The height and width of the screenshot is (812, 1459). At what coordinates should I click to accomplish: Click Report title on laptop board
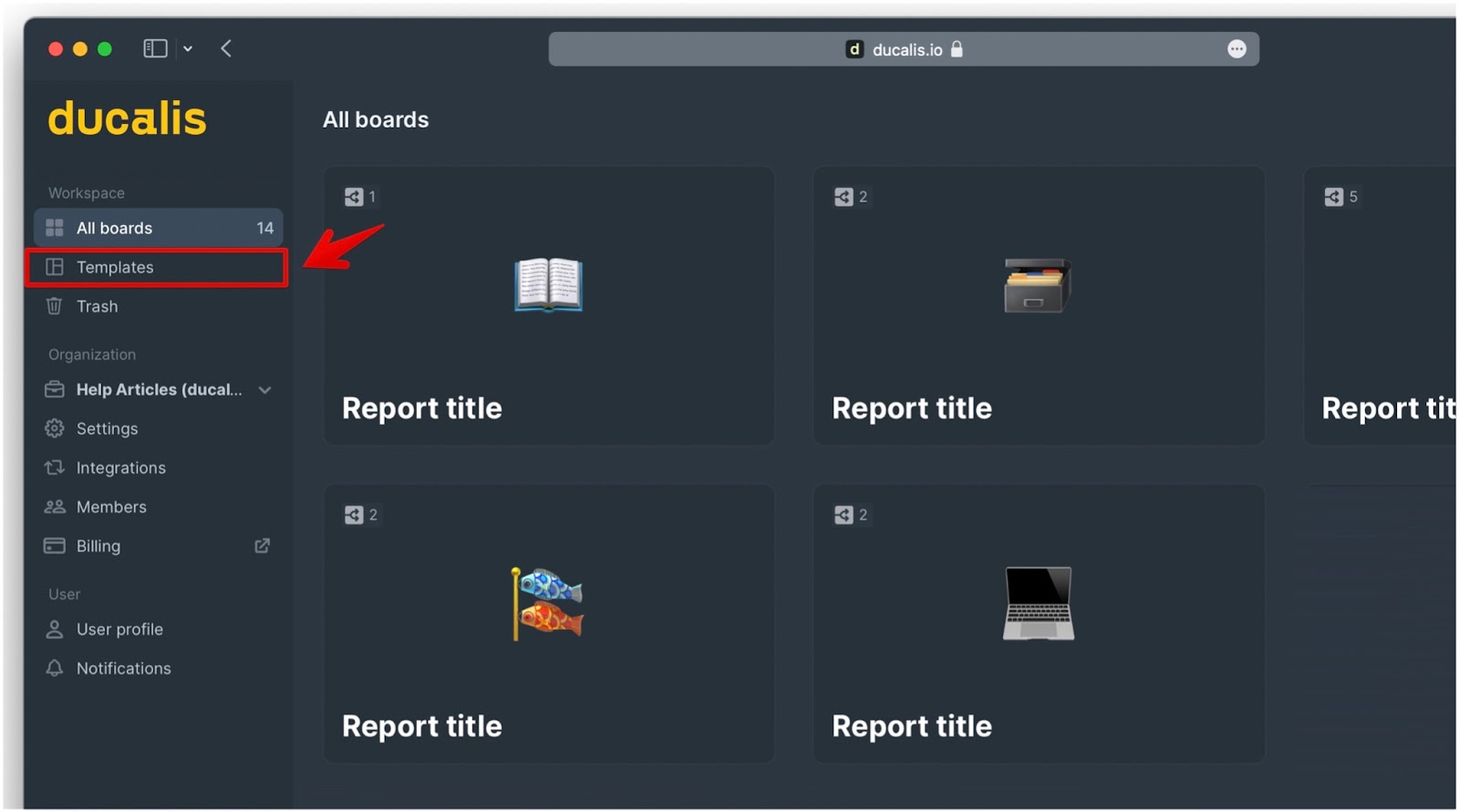coord(912,726)
